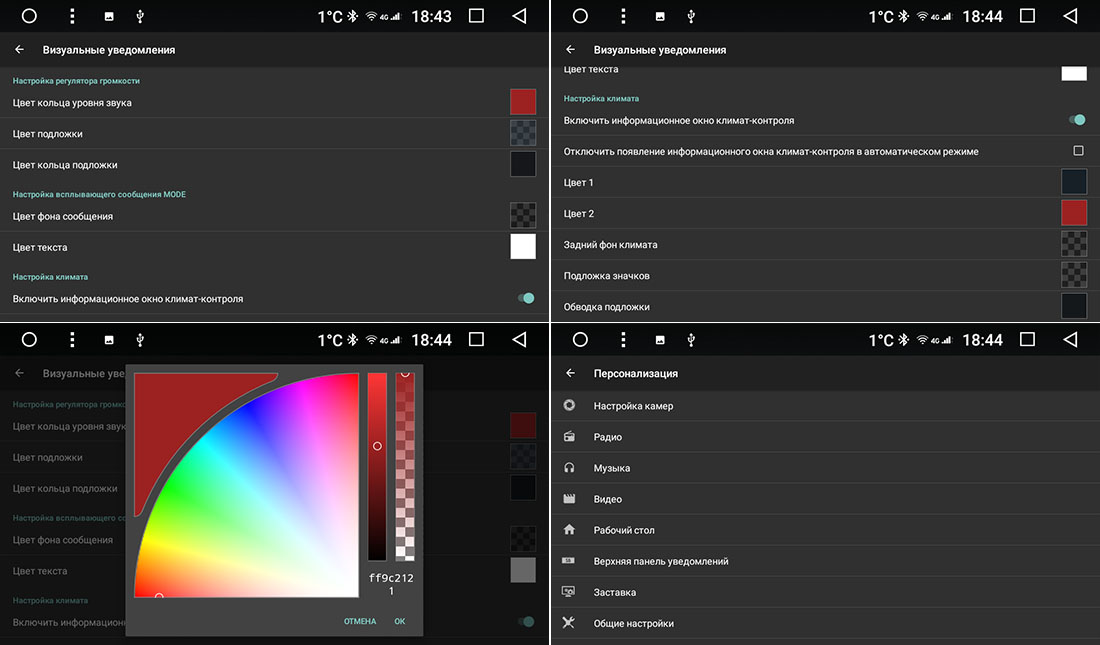Image resolution: width=1100 pixels, height=645 pixels.
Task: Open the Видео personalization entry
Action: (x=826, y=498)
